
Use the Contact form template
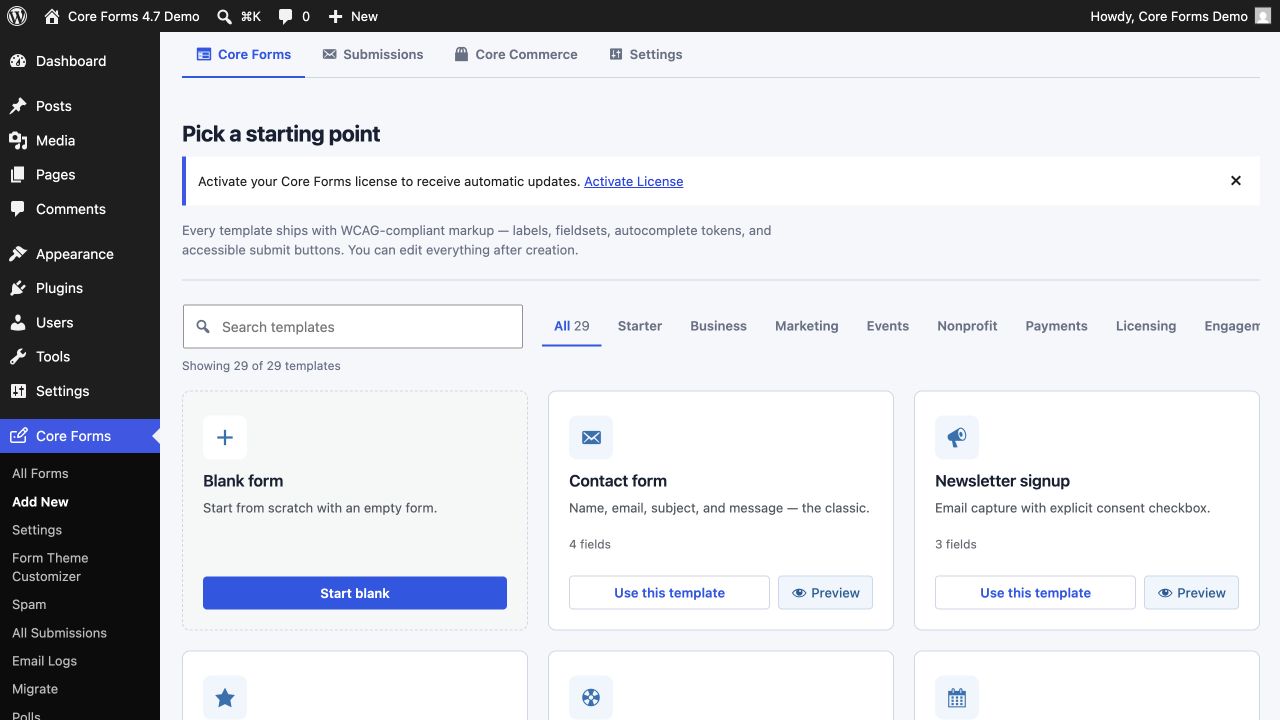coord(669,593)
